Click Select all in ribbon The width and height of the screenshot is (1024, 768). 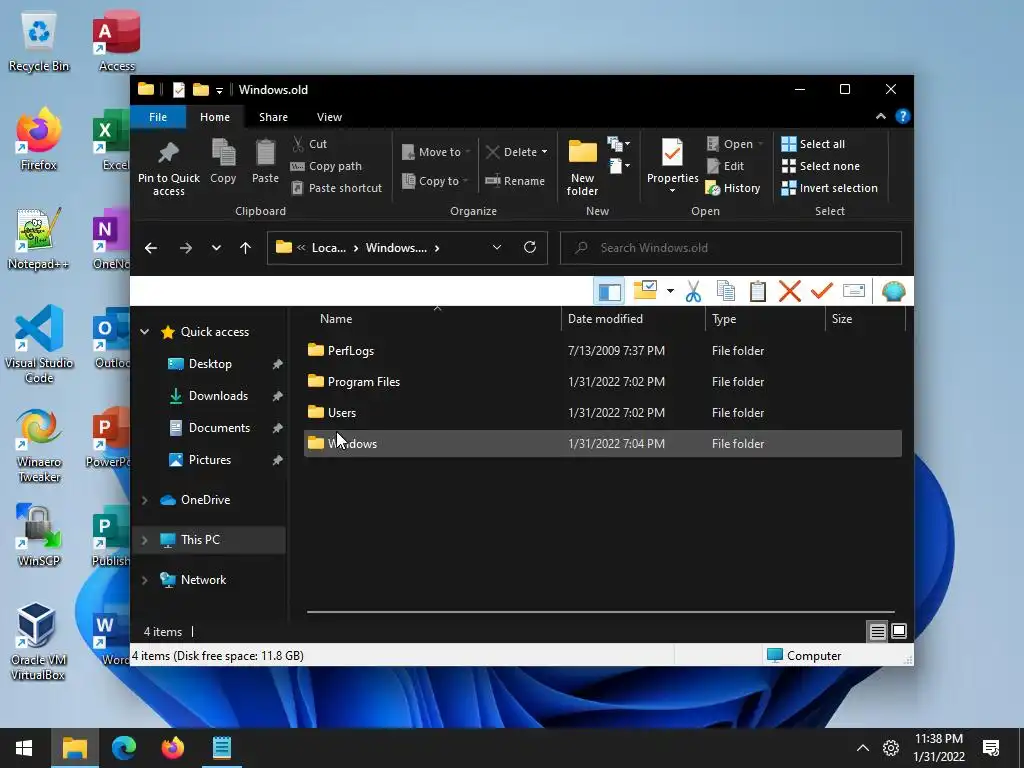tap(813, 144)
